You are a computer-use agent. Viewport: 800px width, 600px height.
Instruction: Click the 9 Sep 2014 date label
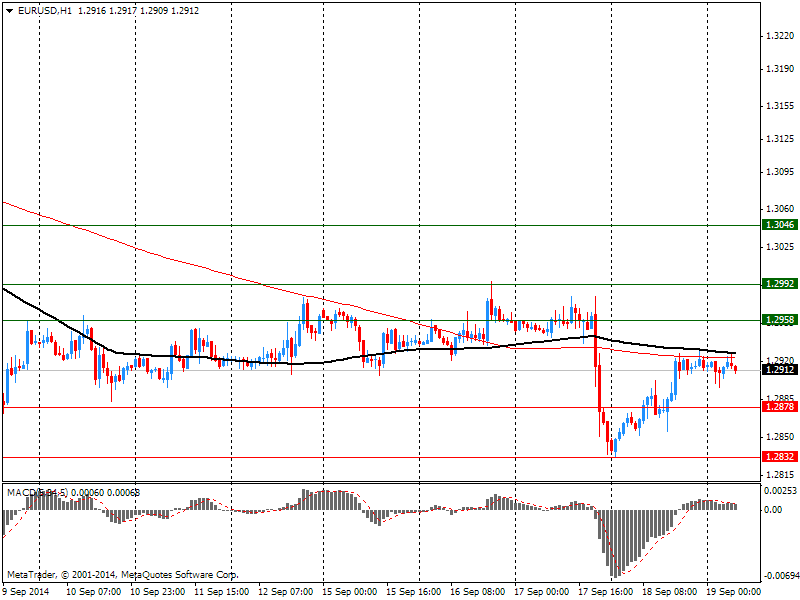tap(27, 592)
